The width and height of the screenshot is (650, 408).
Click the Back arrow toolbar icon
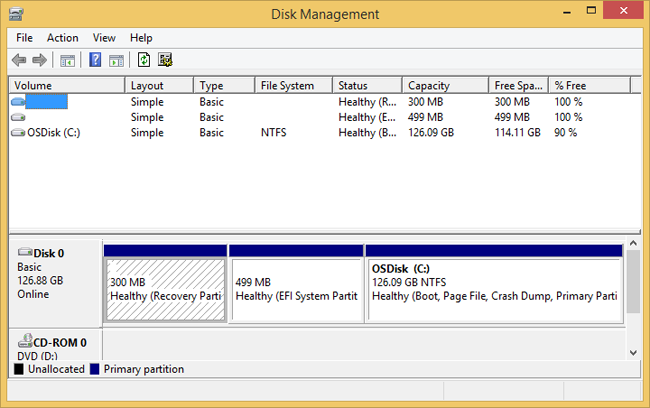(x=19, y=60)
